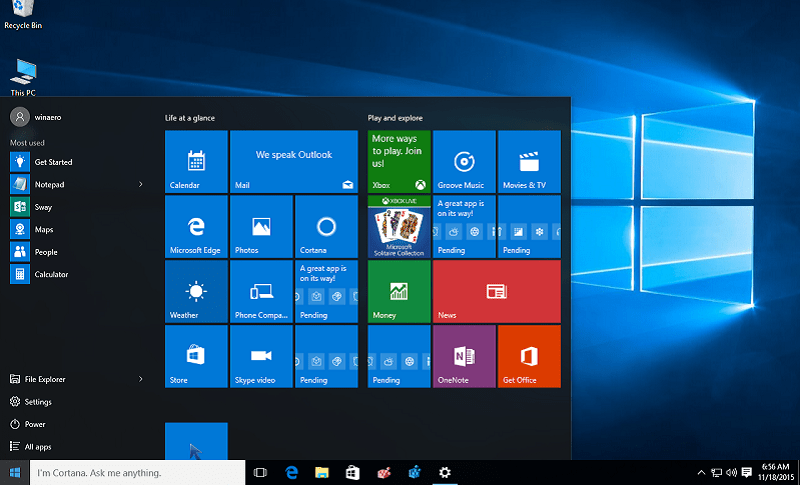This screenshot has width=800, height=485.
Task: Open Microsoft Solitaire Collection tile
Action: 399,226
